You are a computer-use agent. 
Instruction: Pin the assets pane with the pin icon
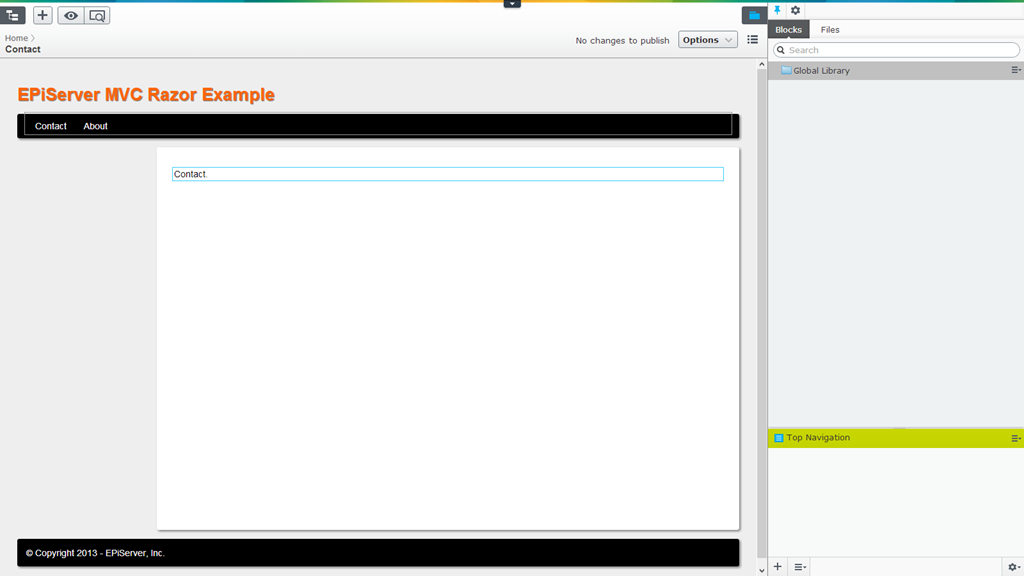click(778, 10)
